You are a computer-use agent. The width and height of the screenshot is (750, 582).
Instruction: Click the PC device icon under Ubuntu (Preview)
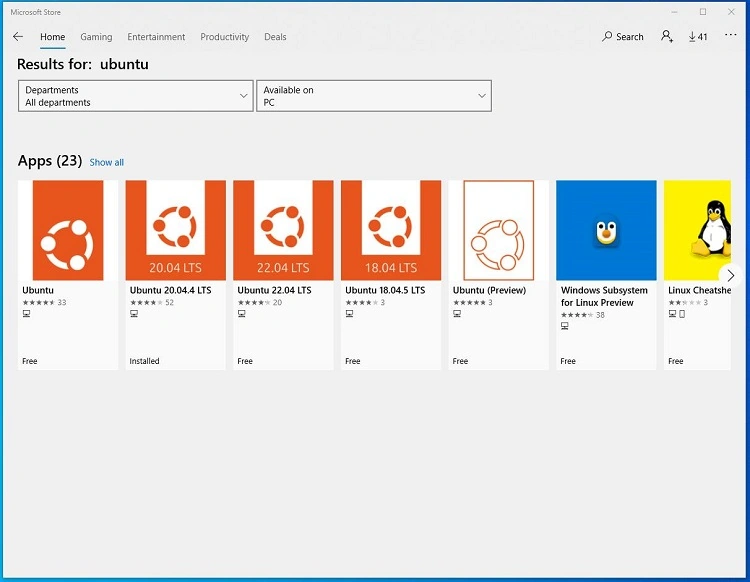pos(457,314)
